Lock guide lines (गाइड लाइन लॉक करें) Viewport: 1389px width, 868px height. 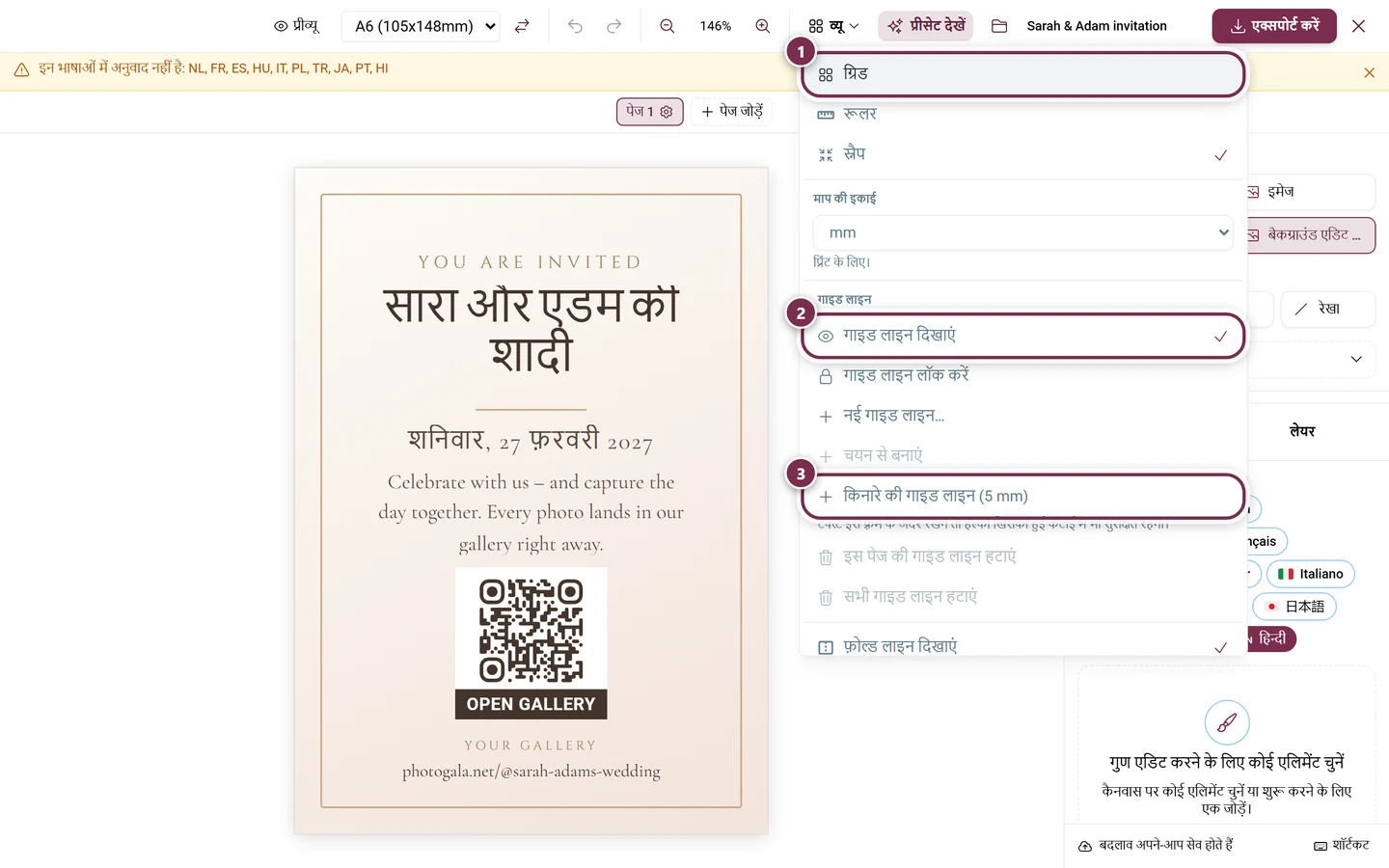pyautogui.click(x=1022, y=376)
